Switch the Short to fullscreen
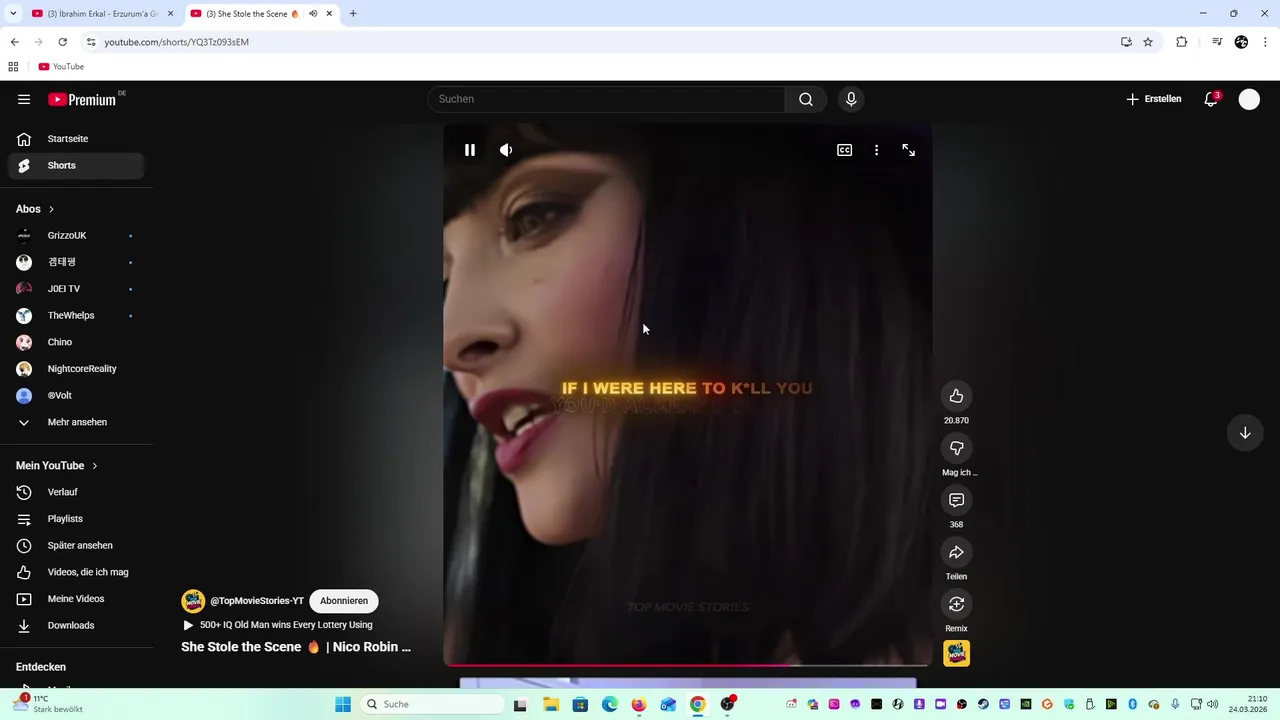The height and width of the screenshot is (720, 1280). pos(909,150)
